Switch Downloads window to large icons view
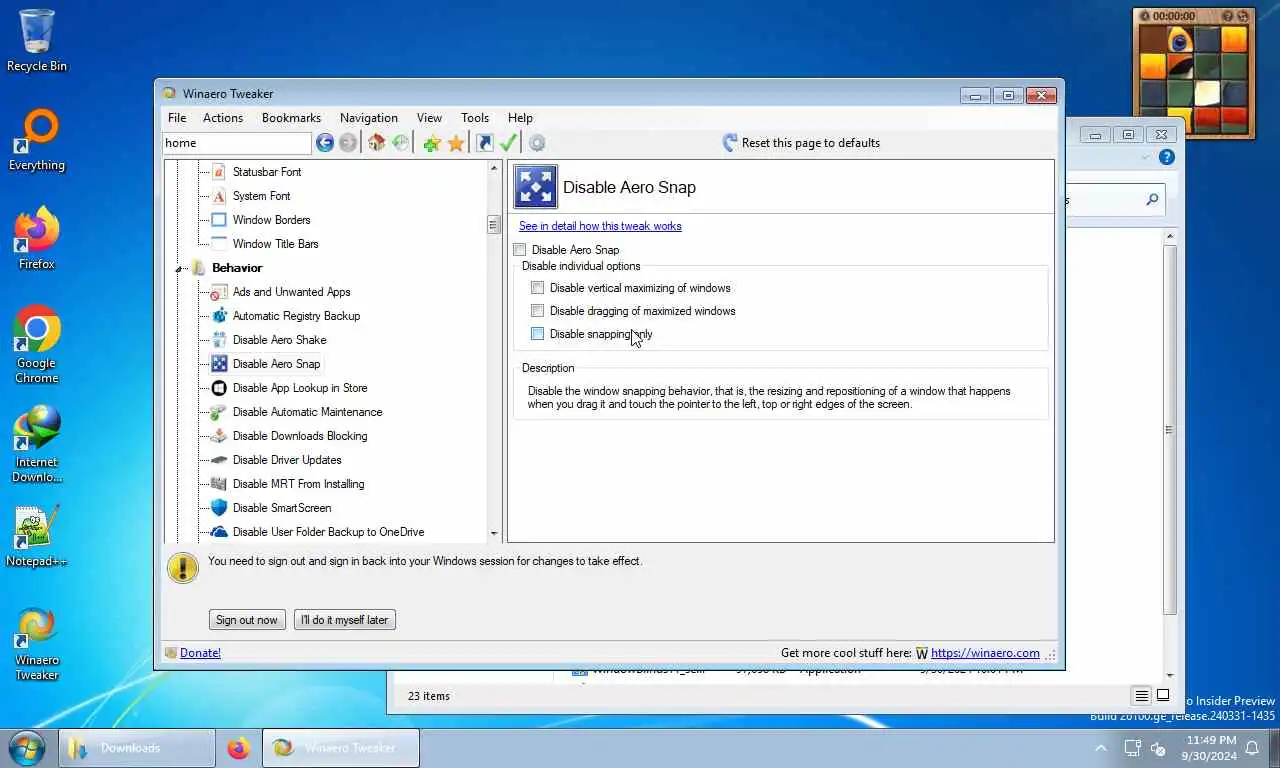 [x=1163, y=696]
